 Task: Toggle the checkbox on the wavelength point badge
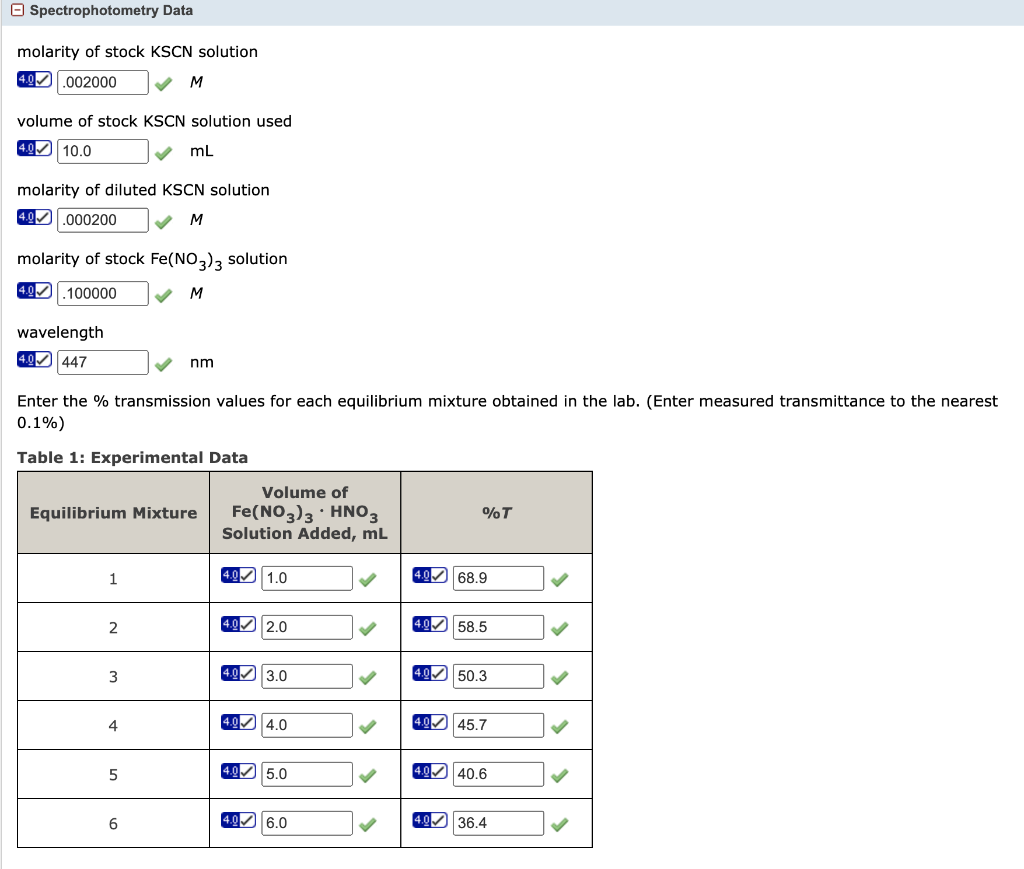tap(41, 361)
